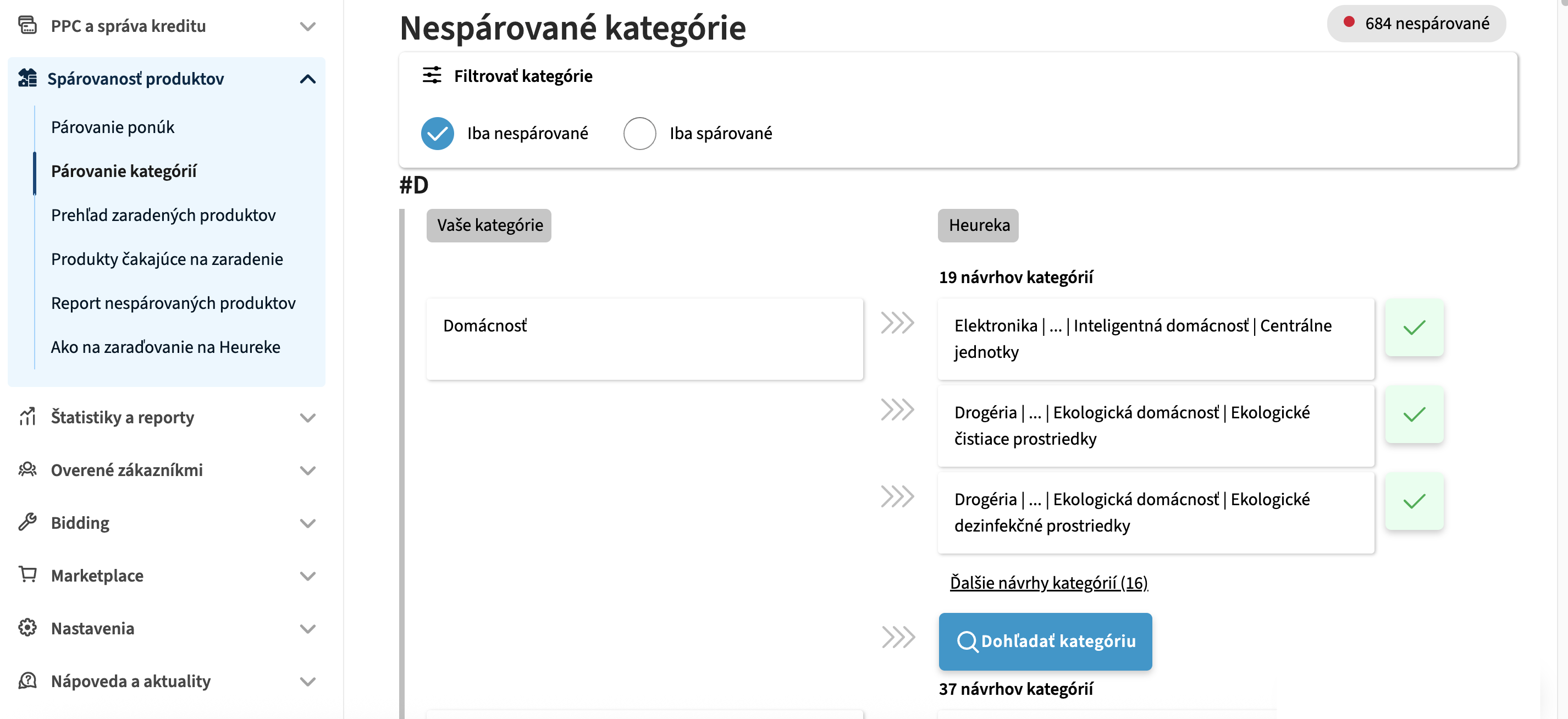
Task: Select the Iba spárované filter option
Action: click(640, 134)
